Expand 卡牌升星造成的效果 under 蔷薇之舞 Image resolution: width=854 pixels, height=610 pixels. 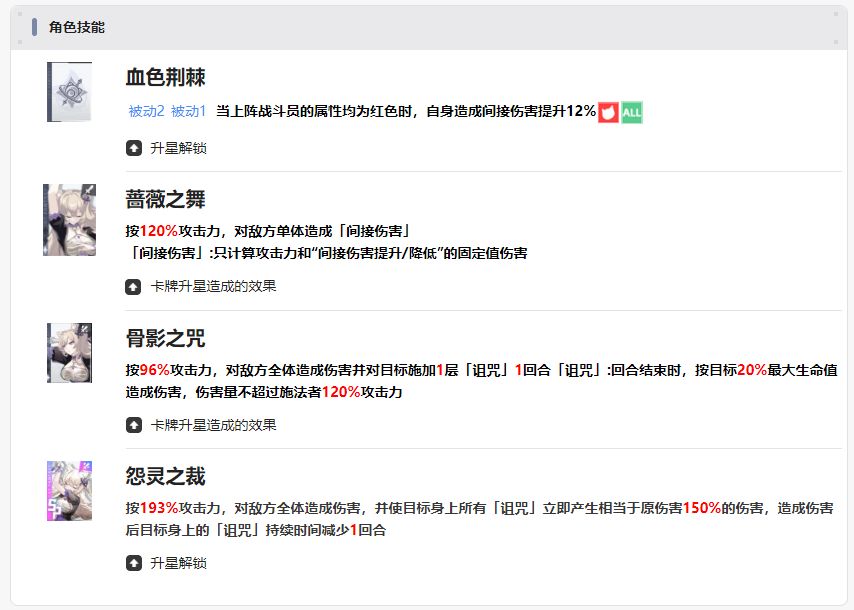pyautogui.click(x=213, y=286)
